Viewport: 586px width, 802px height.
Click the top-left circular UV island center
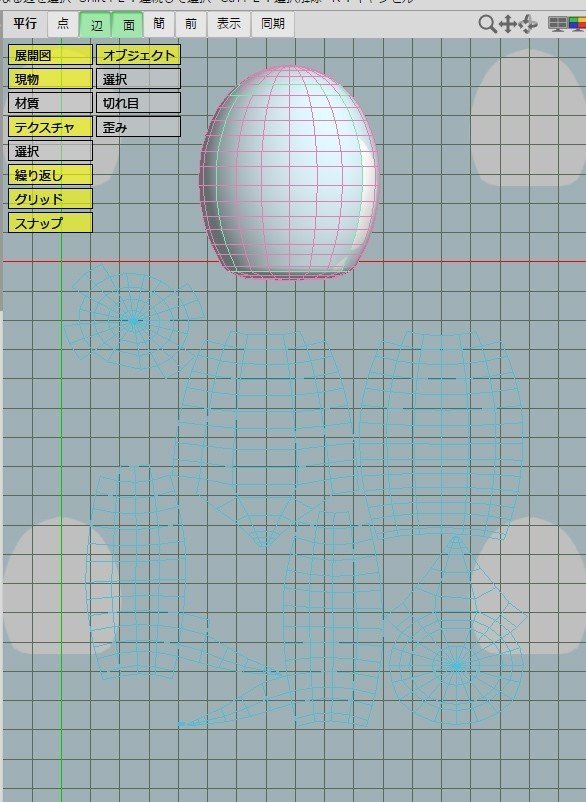click(134, 321)
